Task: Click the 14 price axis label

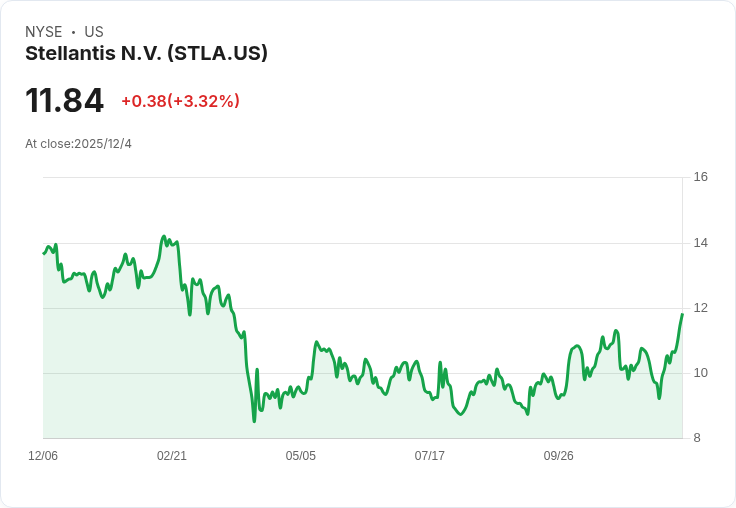Action: point(700,243)
